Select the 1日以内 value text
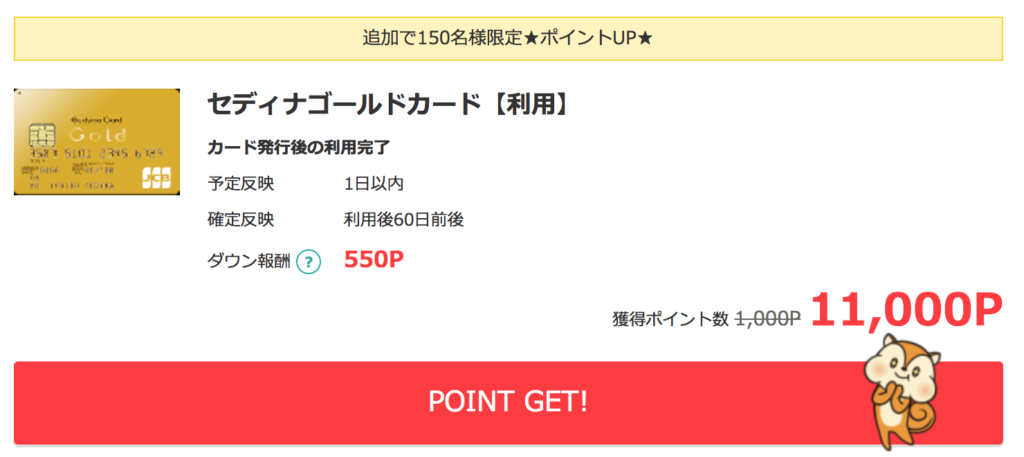The width and height of the screenshot is (1024, 457). pos(374,183)
